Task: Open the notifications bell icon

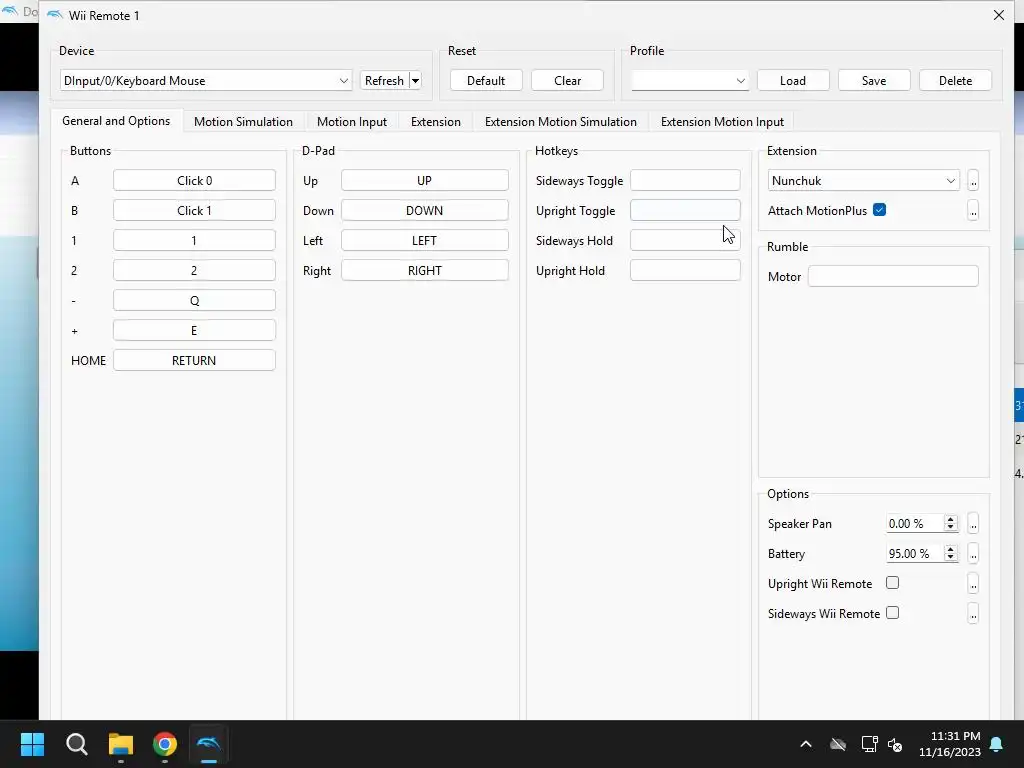Action: click(997, 744)
